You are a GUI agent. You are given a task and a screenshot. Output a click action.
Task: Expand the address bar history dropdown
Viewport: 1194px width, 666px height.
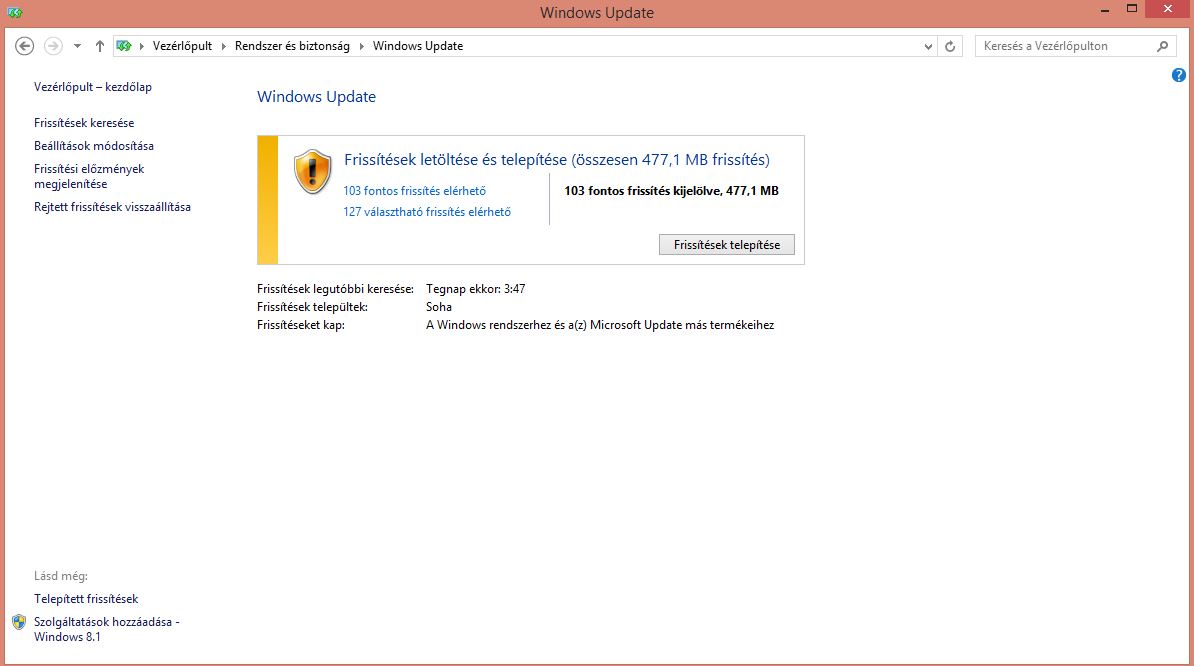[928, 46]
